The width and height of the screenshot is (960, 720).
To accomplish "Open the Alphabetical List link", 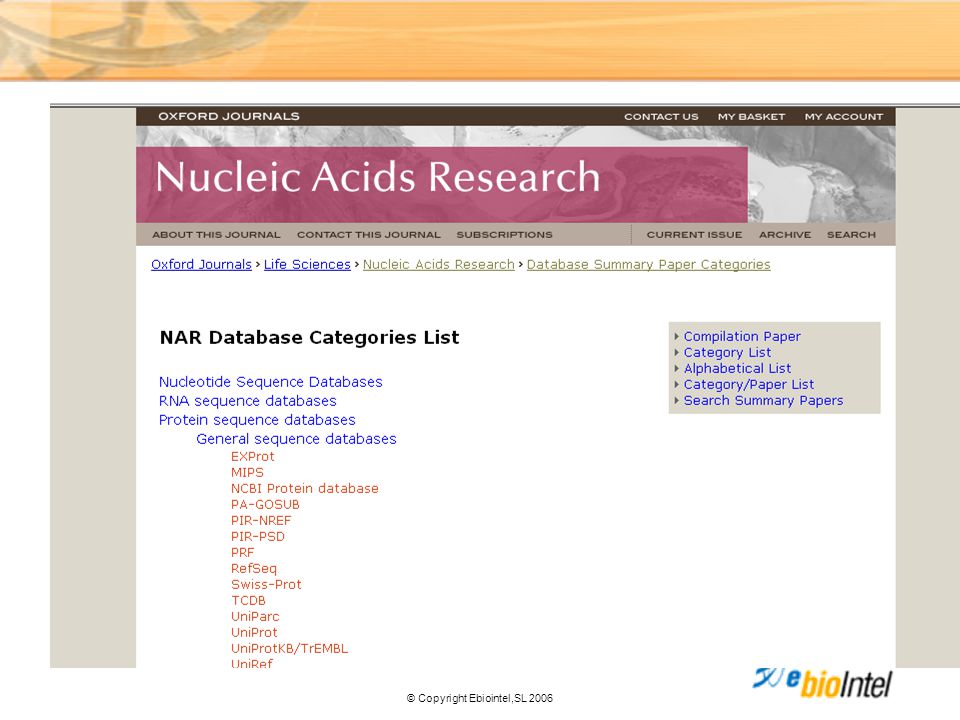I will 737,368.
